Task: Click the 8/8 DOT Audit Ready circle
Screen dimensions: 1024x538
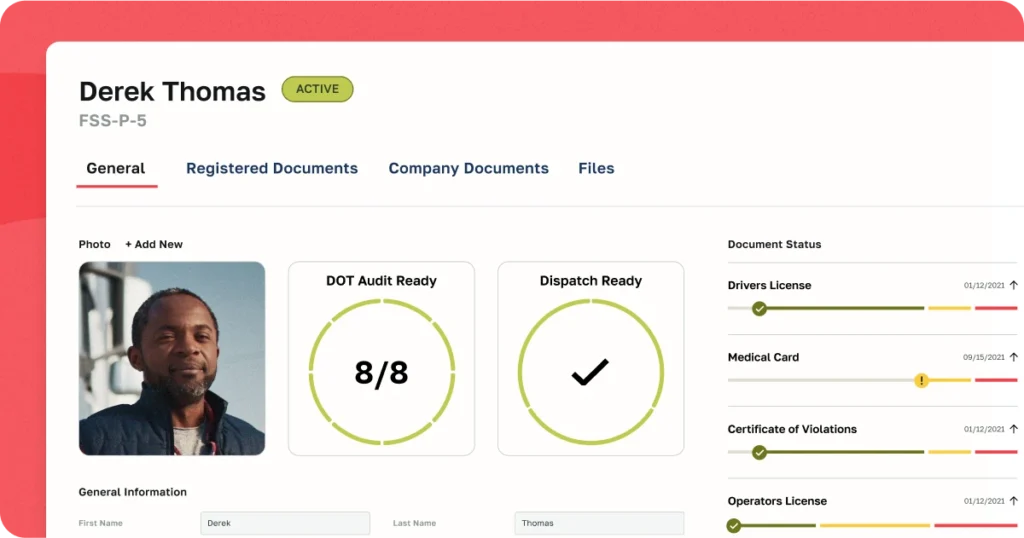Action: [x=381, y=372]
